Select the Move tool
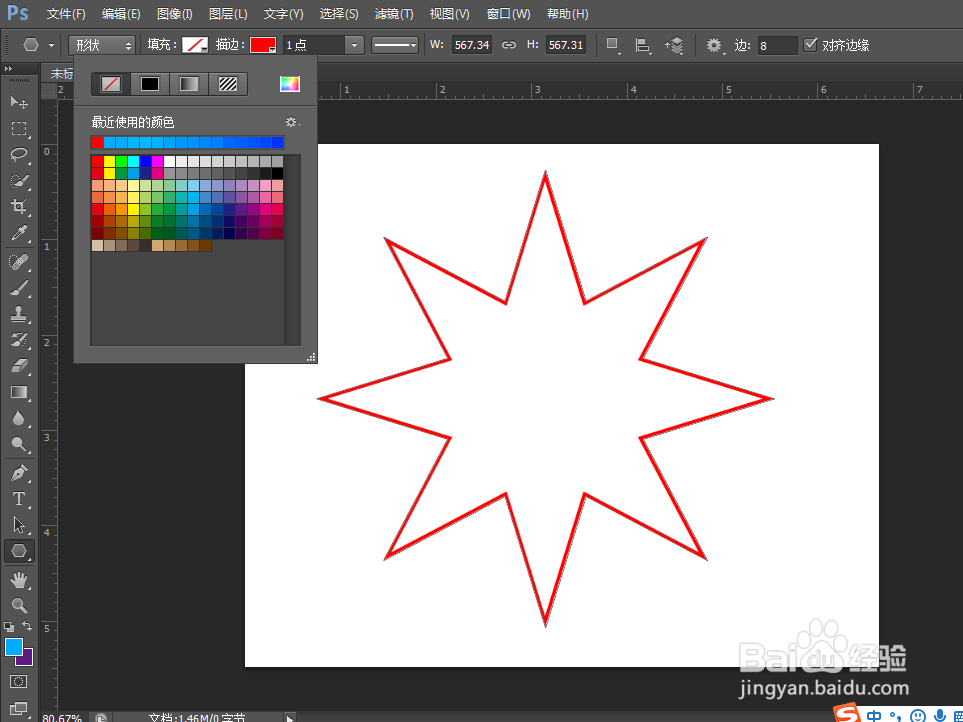 pyautogui.click(x=19, y=102)
